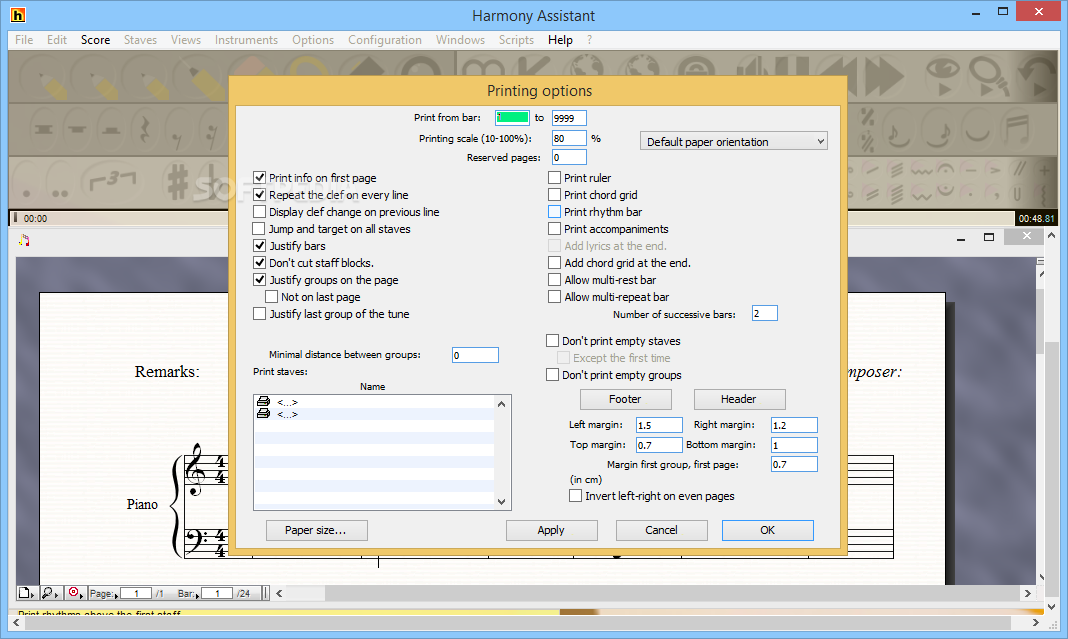Click the small note icon in score window
The height and width of the screenshot is (639, 1068).
(x=24, y=240)
